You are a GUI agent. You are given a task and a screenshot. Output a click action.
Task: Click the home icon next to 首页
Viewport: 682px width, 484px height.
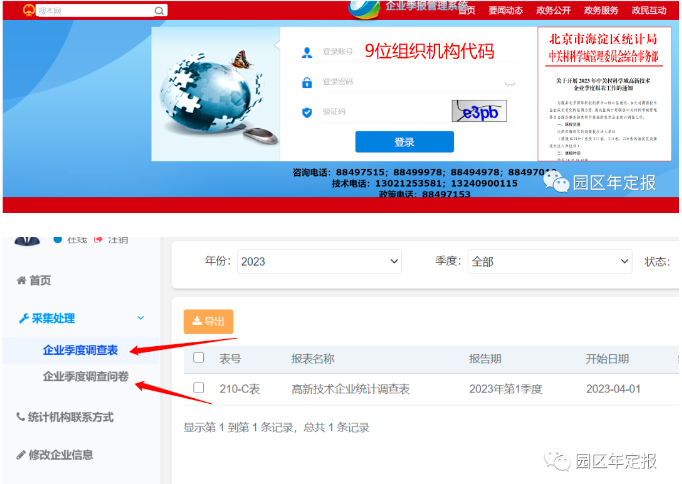pos(21,281)
